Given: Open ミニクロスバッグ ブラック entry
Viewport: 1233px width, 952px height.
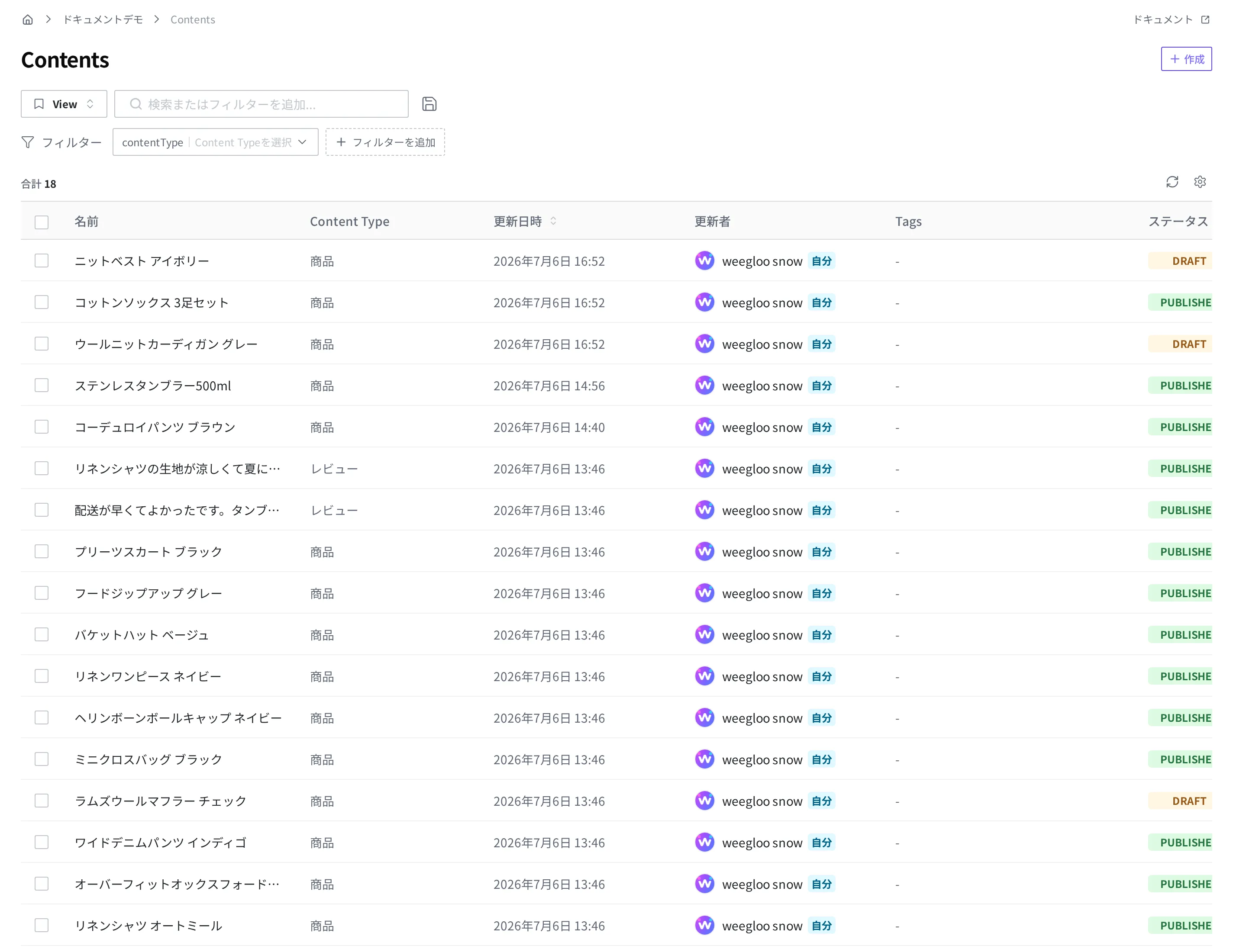Looking at the screenshot, I should (148, 759).
